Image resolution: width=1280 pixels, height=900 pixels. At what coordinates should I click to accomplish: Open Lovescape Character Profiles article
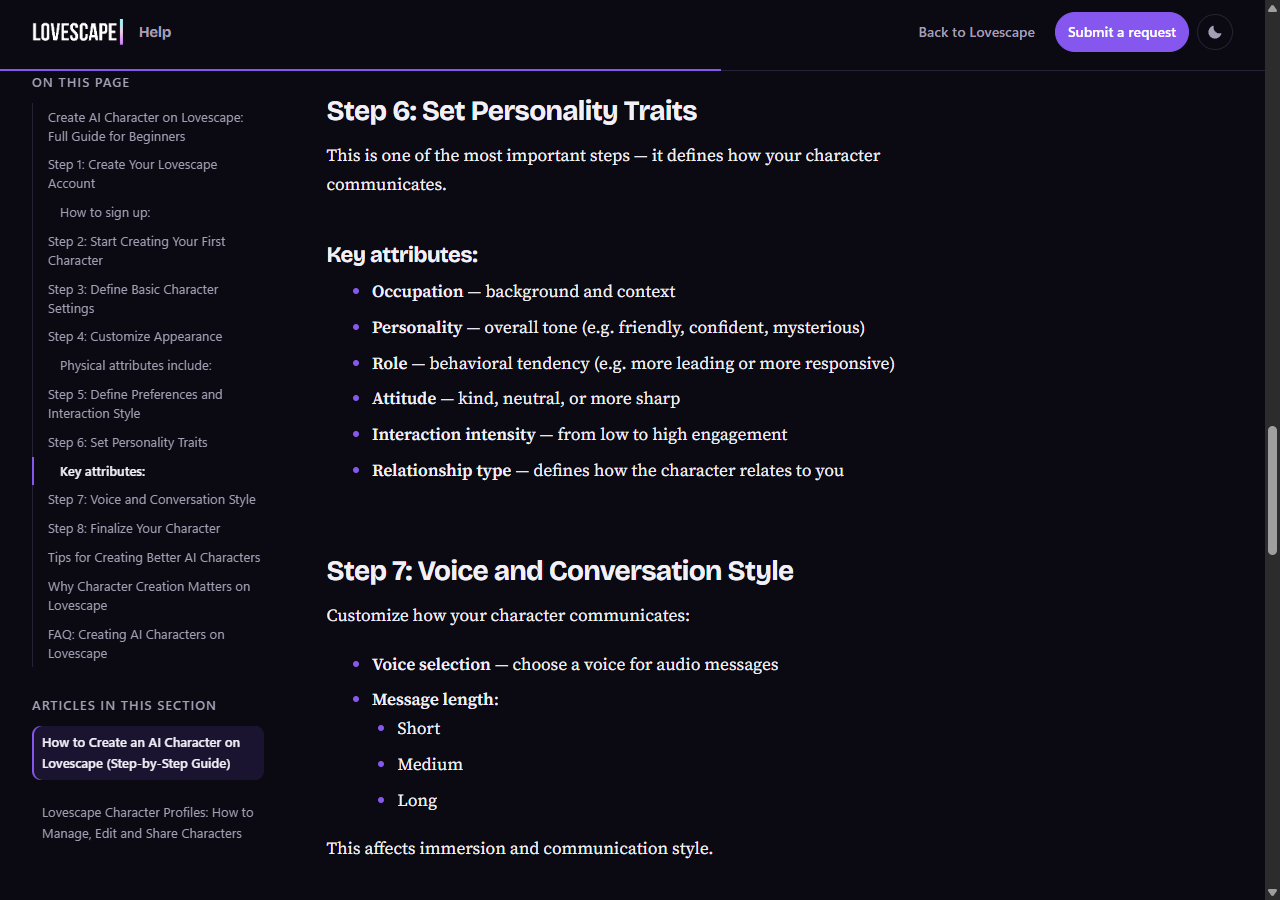(148, 823)
